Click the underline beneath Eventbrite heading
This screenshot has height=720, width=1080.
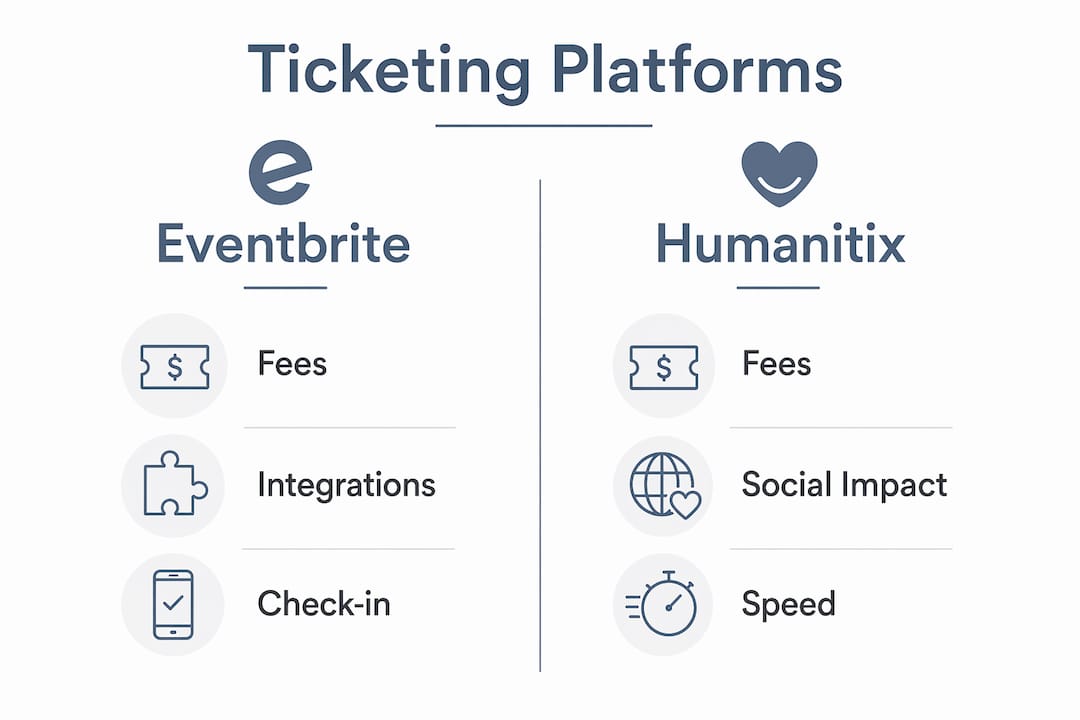pyautogui.click(x=285, y=287)
